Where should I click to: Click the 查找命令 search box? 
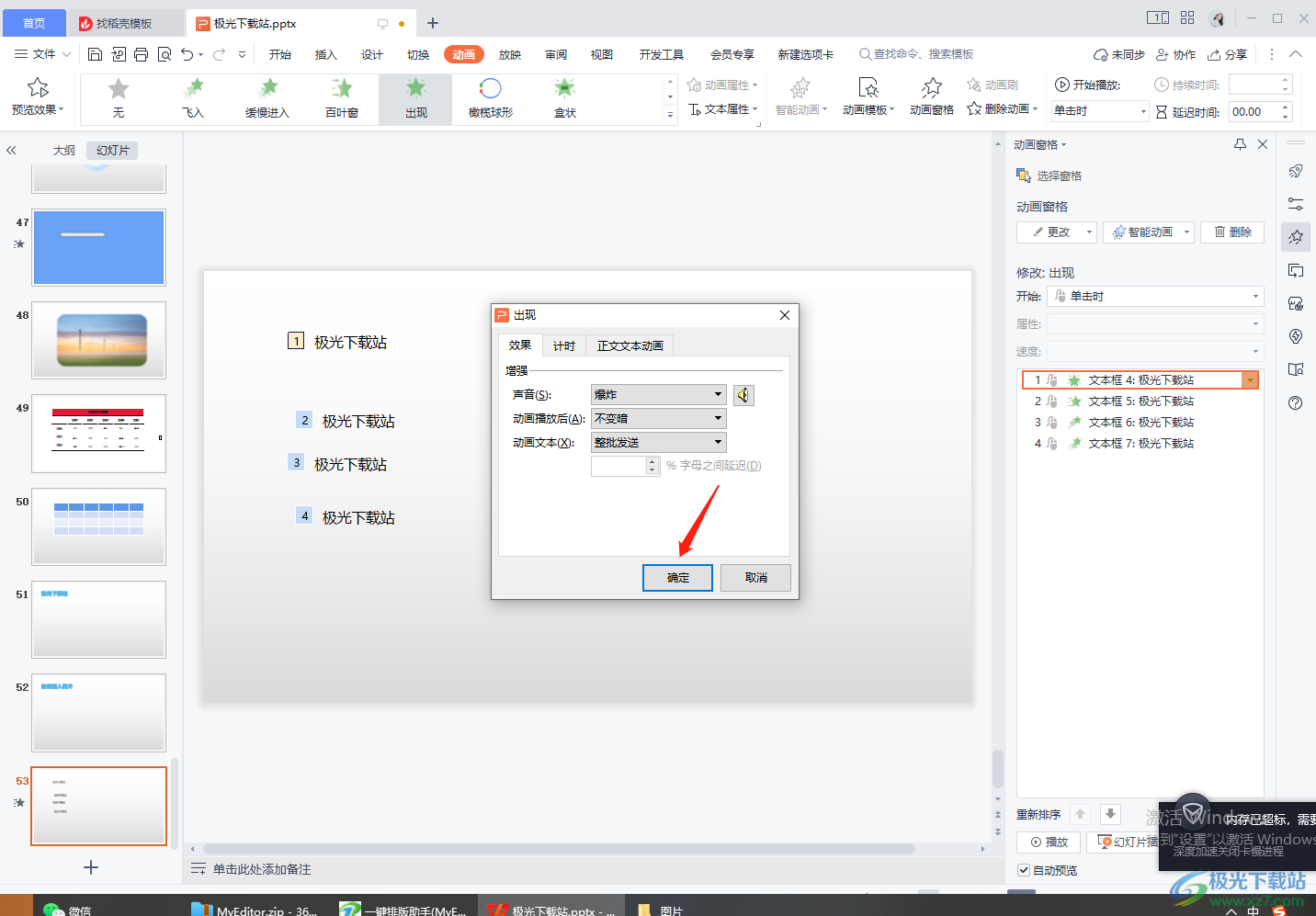pos(917,55)
